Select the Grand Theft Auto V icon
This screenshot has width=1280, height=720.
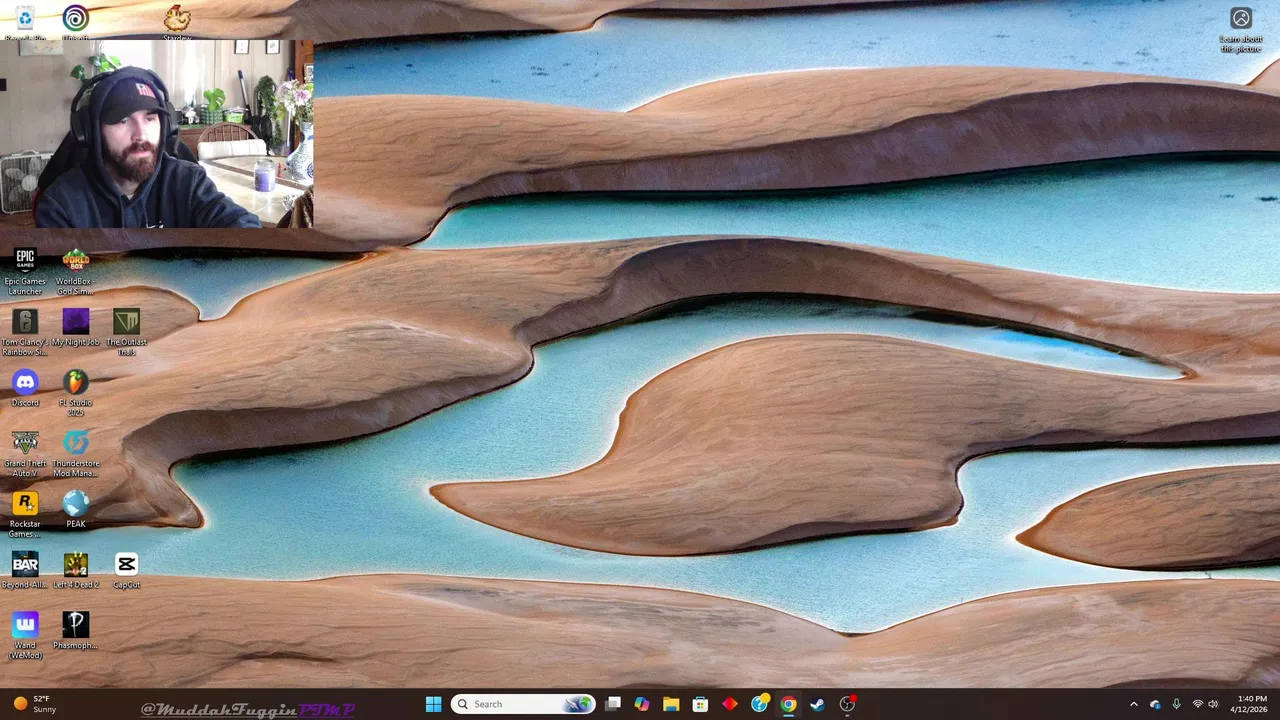25,455
